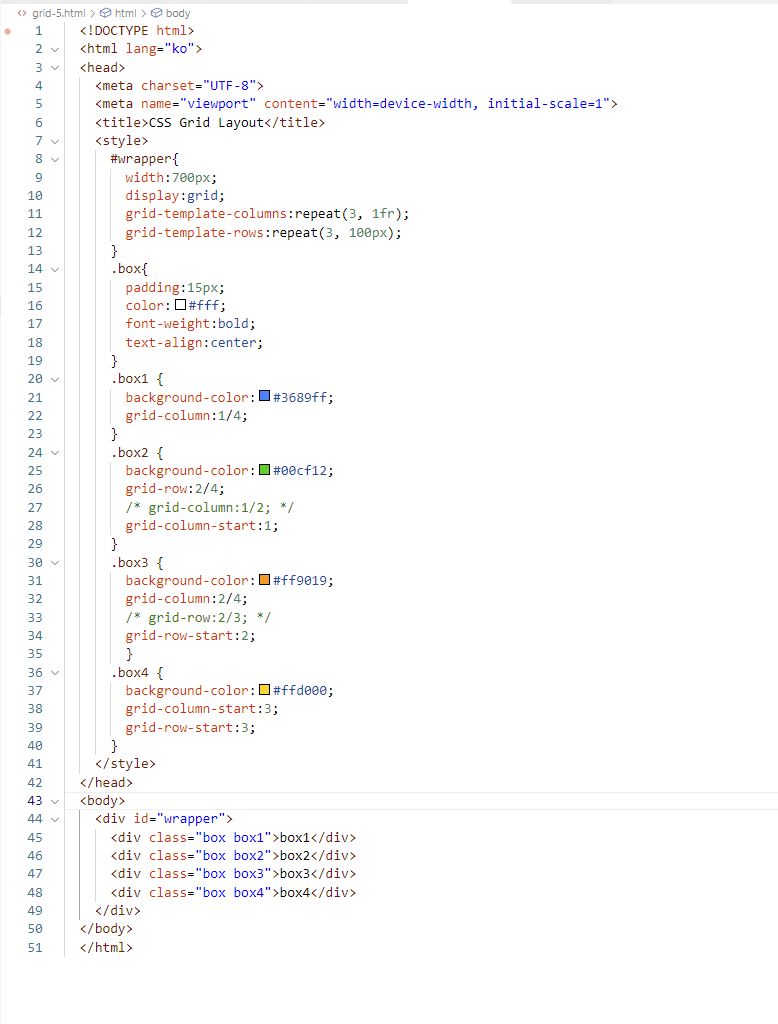The image size is (778, 1024).
Task: Open the grid-5.html breadcrumb item
Action: tap(59, 13)
